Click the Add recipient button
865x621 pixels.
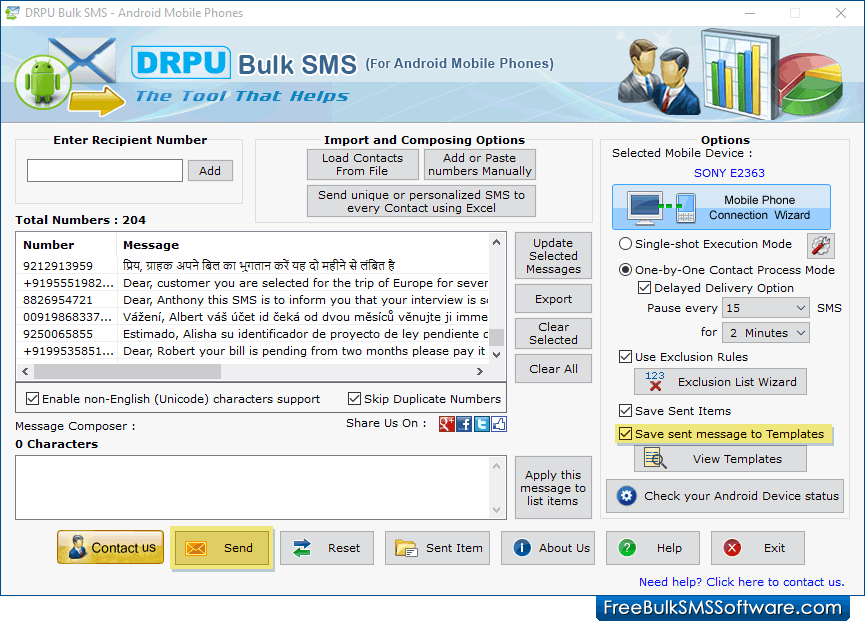click(x=210, y=171)
